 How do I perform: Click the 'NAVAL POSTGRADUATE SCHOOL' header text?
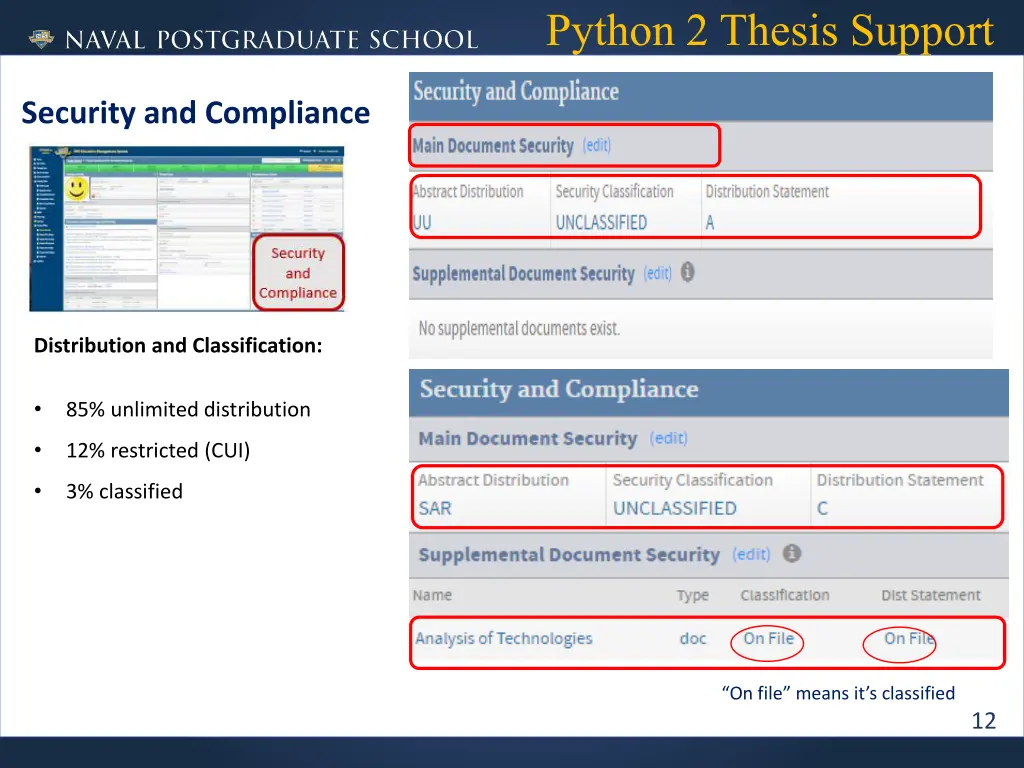(x=272, y=40)
